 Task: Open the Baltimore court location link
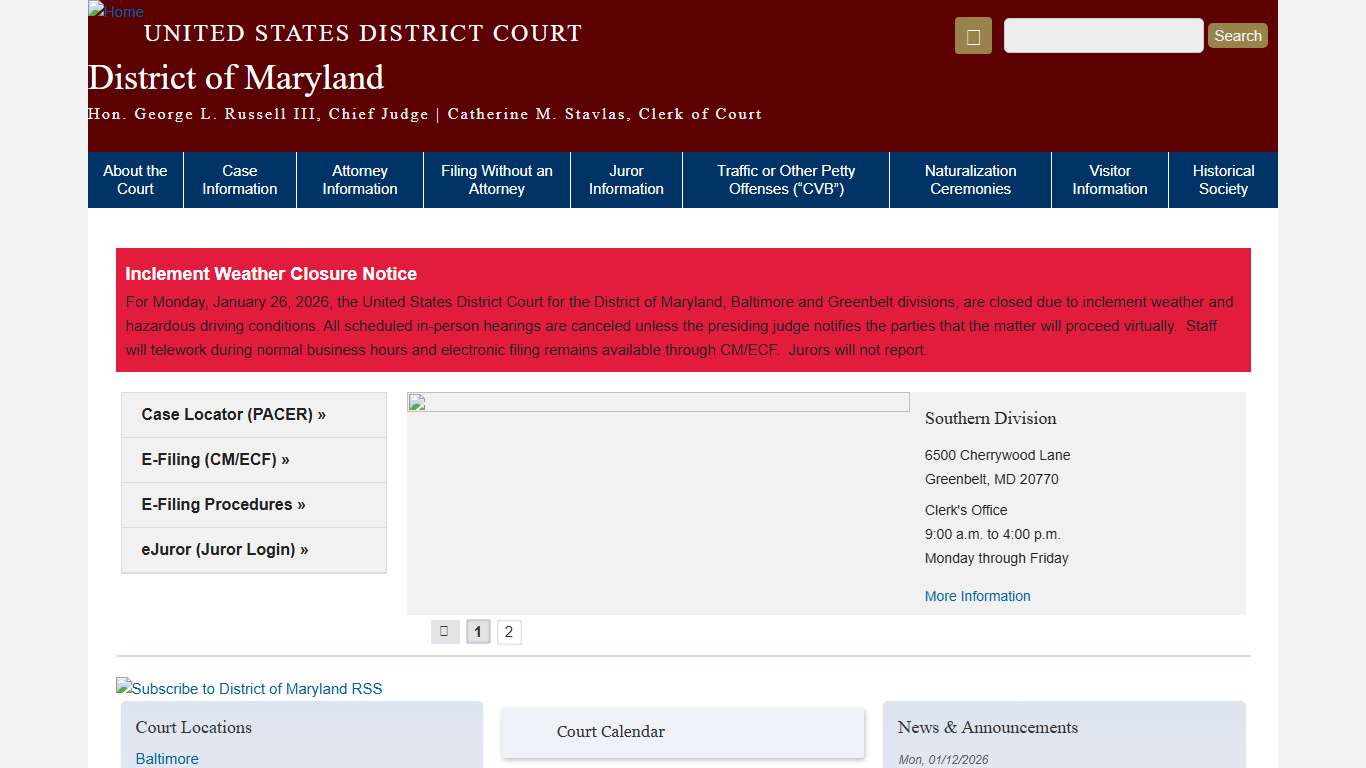coord(166,758)
